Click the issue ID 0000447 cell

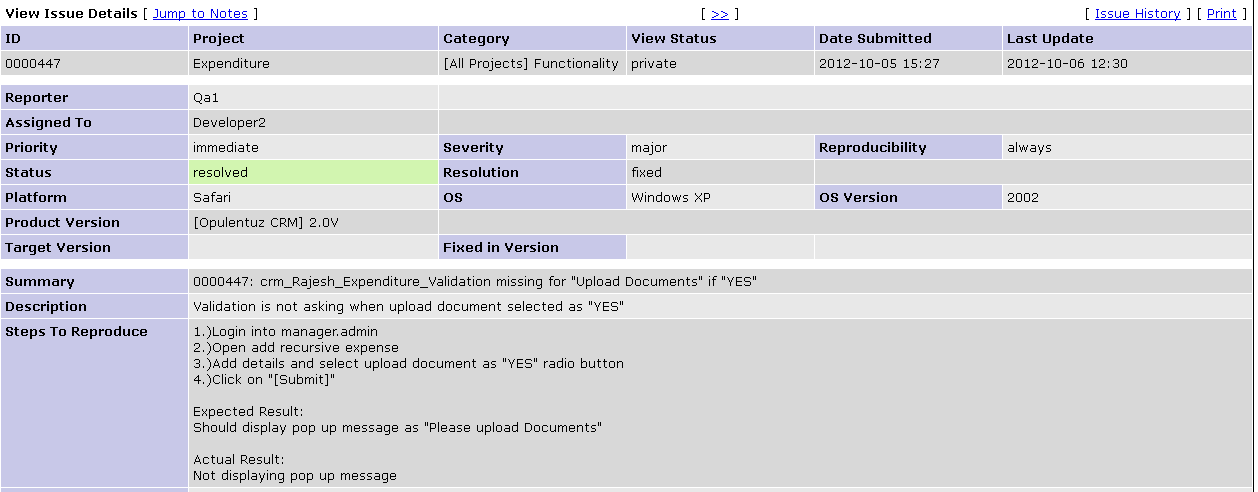[27, 63]
